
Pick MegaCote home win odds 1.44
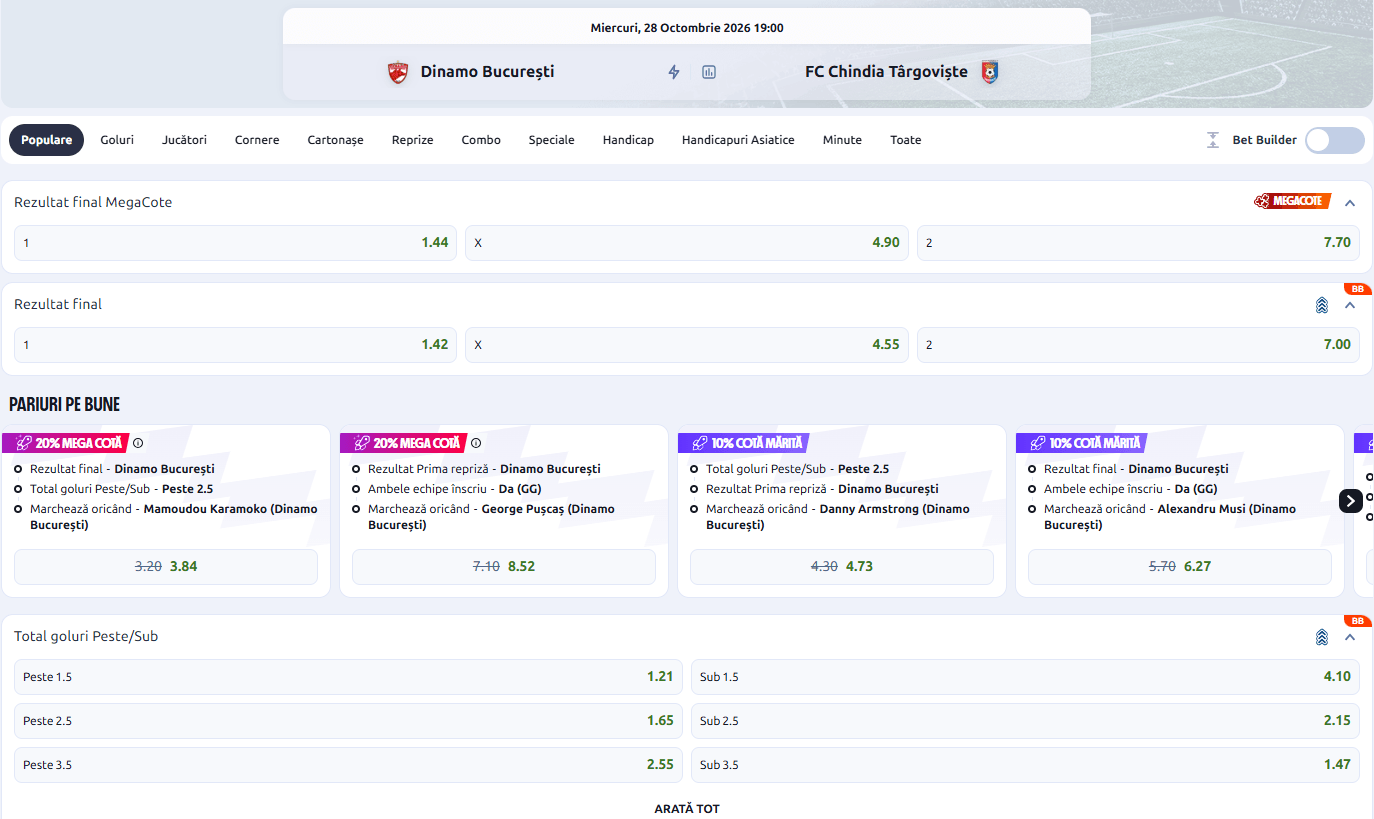(x=235, y=243)
